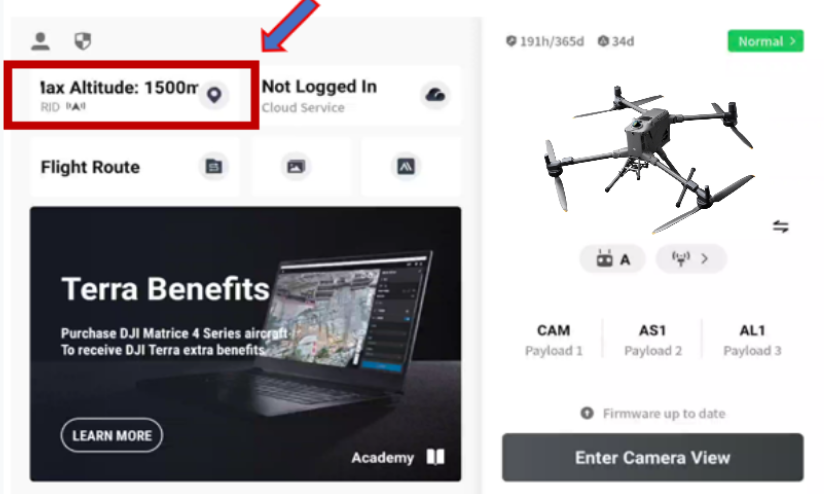This screenshot has height=494, width=834.
Task: Select the AL1 Payload 3 tab
Action: click(752, 340)
